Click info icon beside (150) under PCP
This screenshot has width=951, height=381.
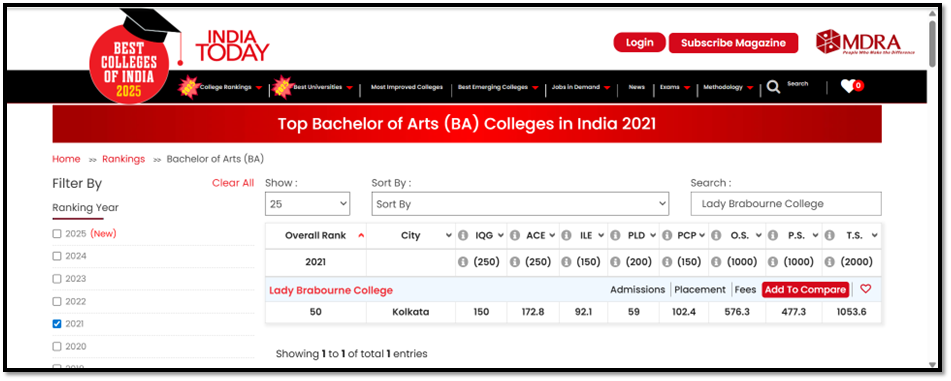pos(666,262)
